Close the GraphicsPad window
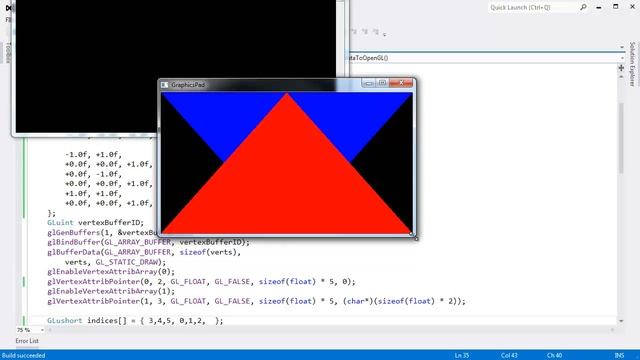 point(401,83)
